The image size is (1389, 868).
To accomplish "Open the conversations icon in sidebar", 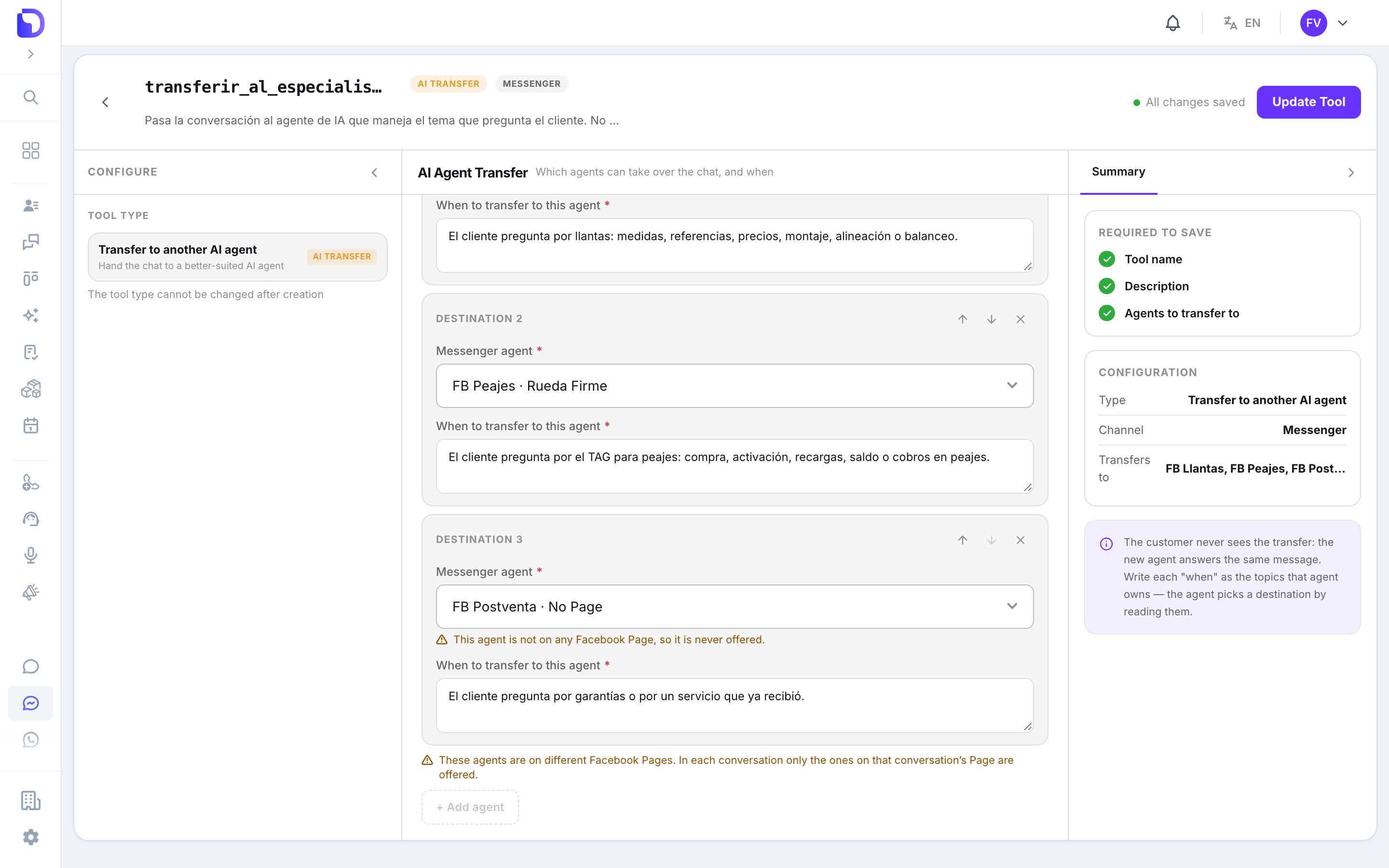I will pyautogui.click(x=30, y=242).
